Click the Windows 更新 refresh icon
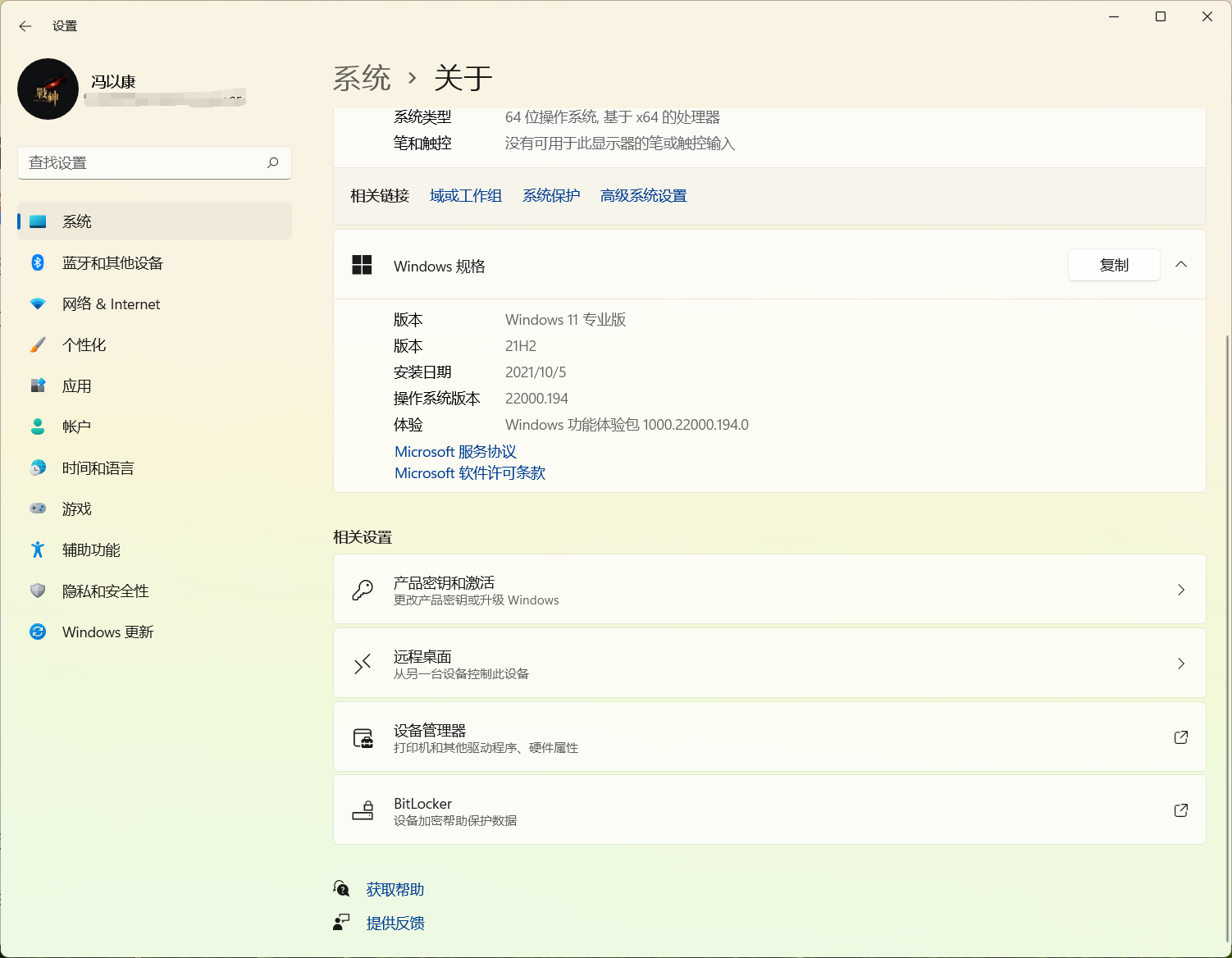Viewport: 1232px width, 958px height. (x=38, y=632)
